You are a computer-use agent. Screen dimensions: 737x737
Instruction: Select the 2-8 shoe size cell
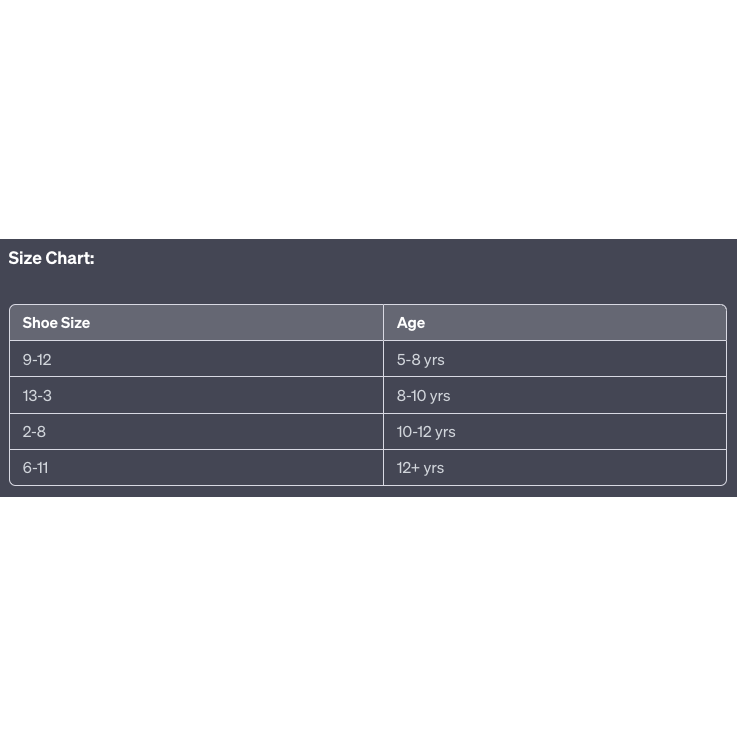(34, 431)
